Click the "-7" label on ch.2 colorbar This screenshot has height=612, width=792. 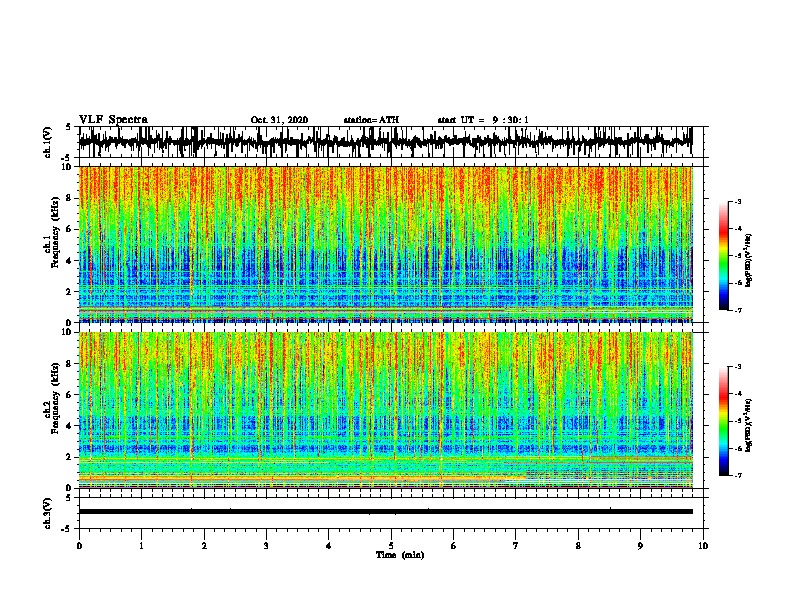pyautogui.click(x=738, y=476)
